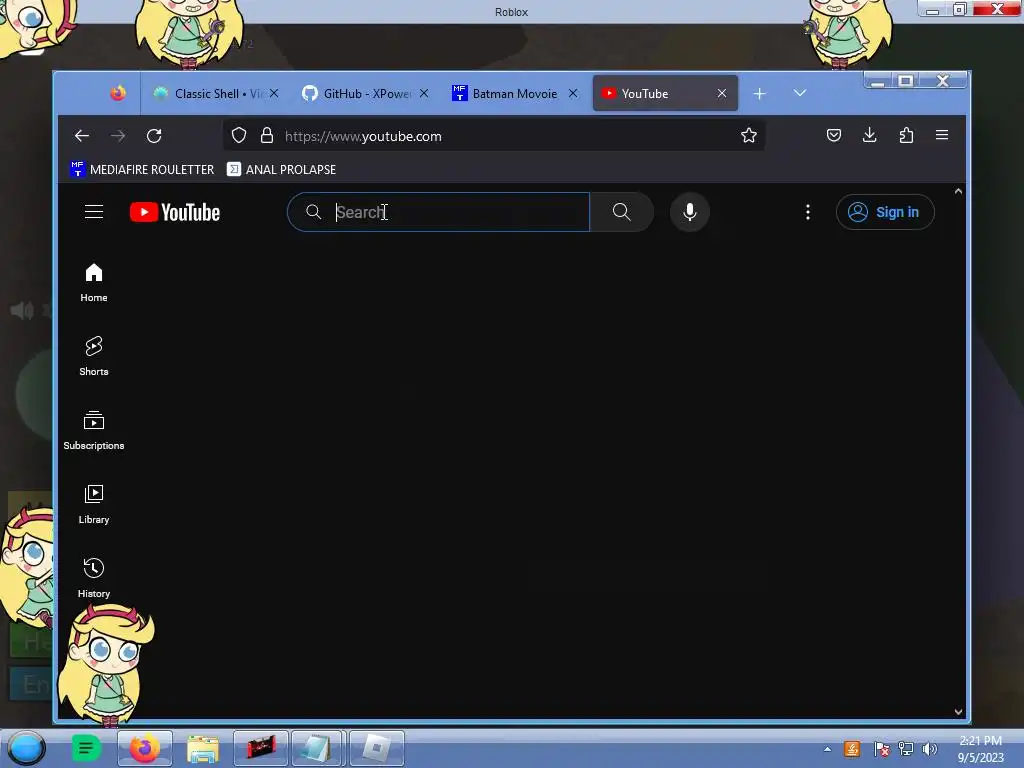
Task: Open Library in YouTube sidebar
Action: coord(94,504)
